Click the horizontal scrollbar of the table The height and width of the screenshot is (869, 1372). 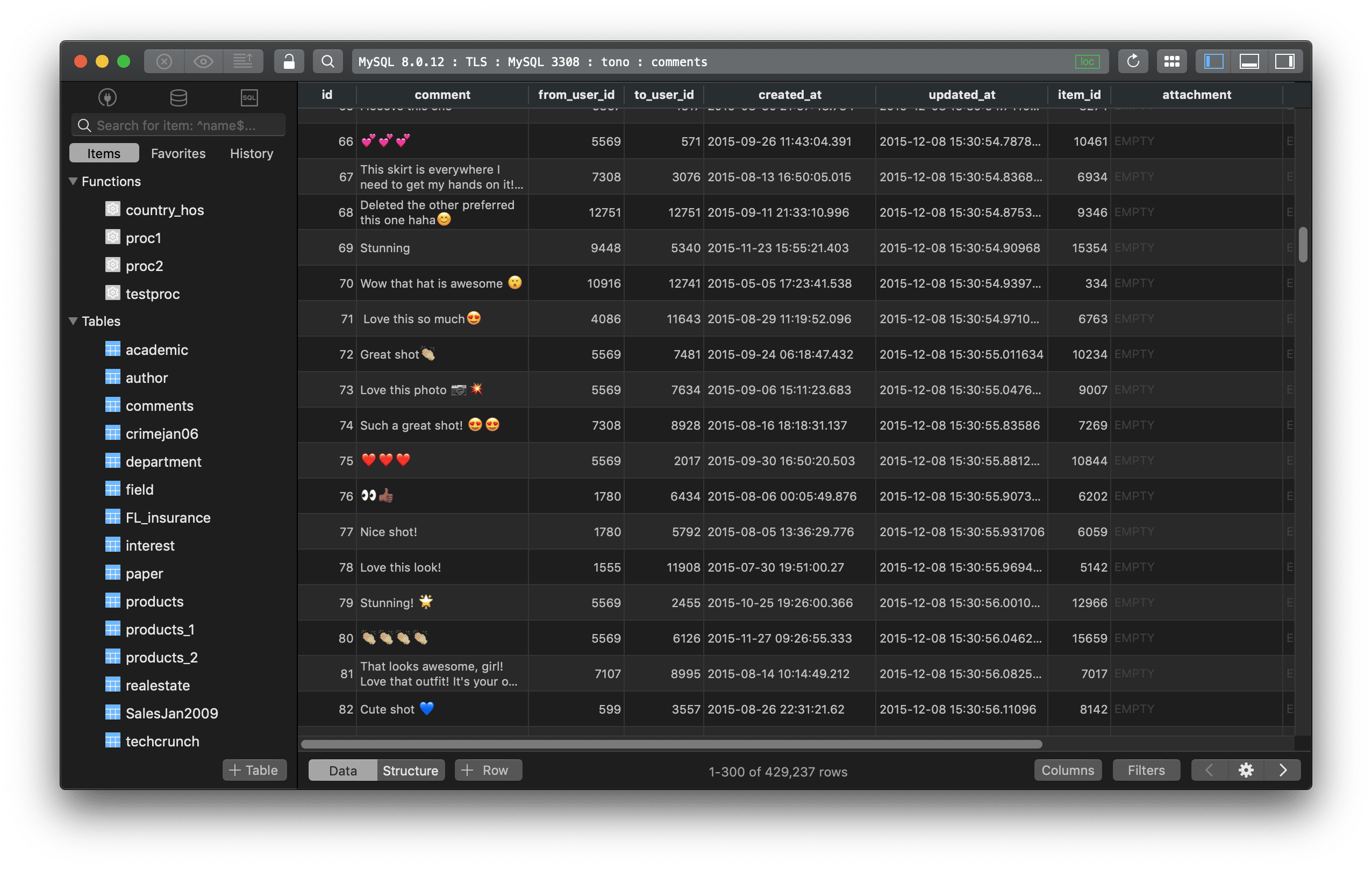(671, 744)
